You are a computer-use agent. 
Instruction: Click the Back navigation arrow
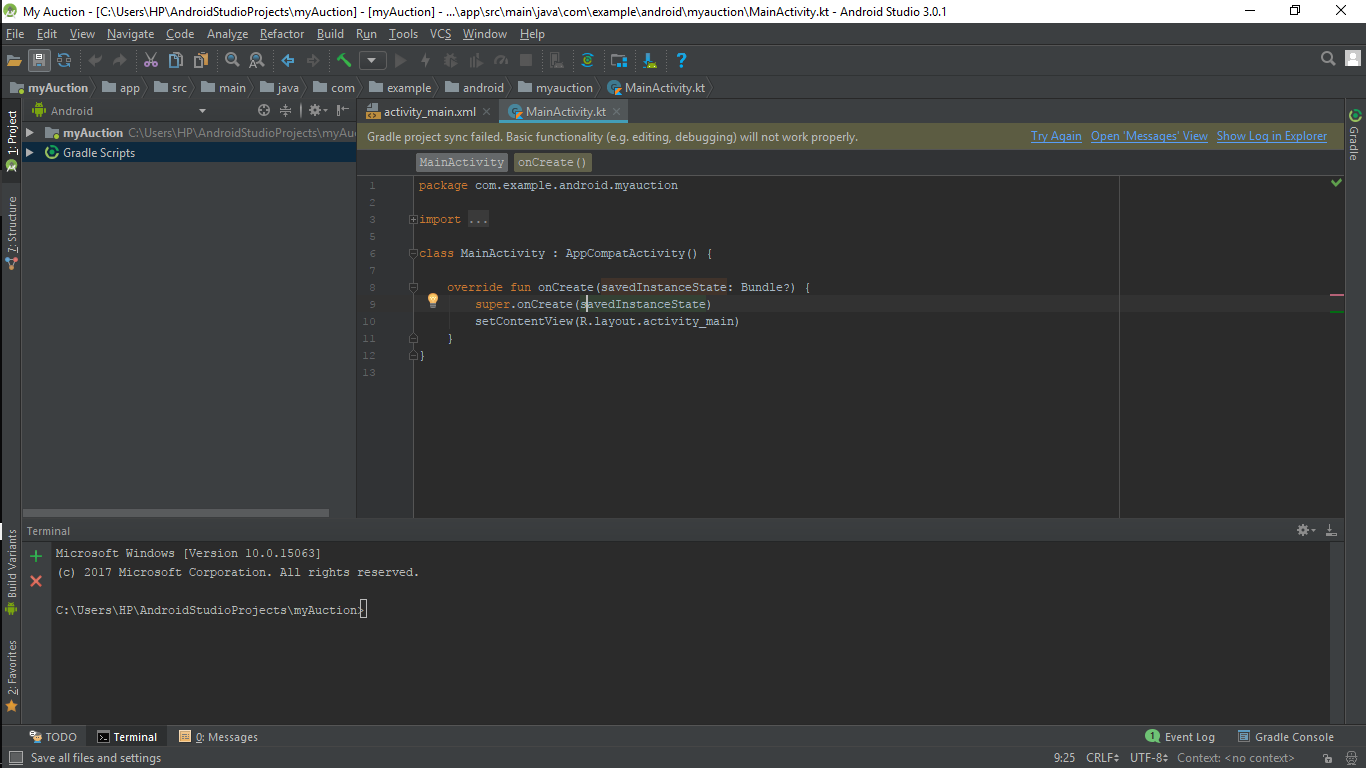click(288, 60)
